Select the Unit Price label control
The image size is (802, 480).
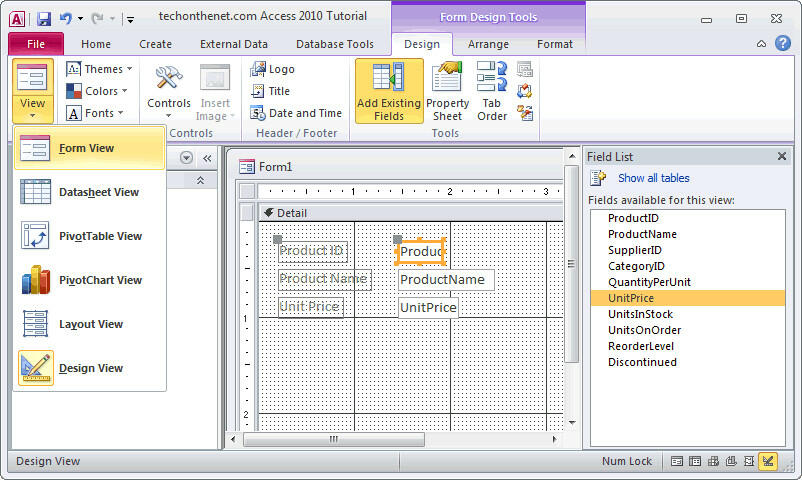pyautogui.click(x=310, y=307)
